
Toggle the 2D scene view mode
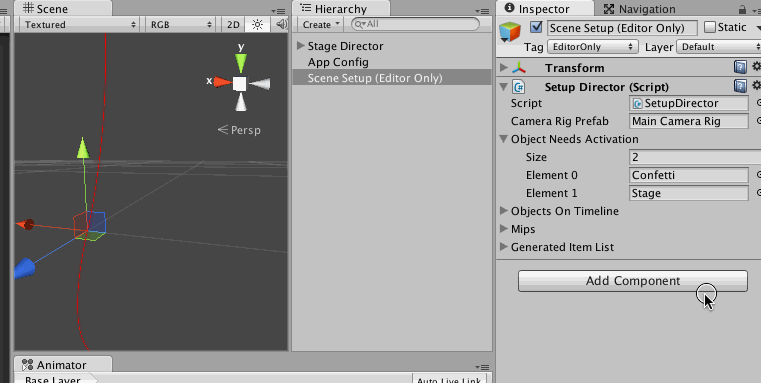click(x=233, y=24)
